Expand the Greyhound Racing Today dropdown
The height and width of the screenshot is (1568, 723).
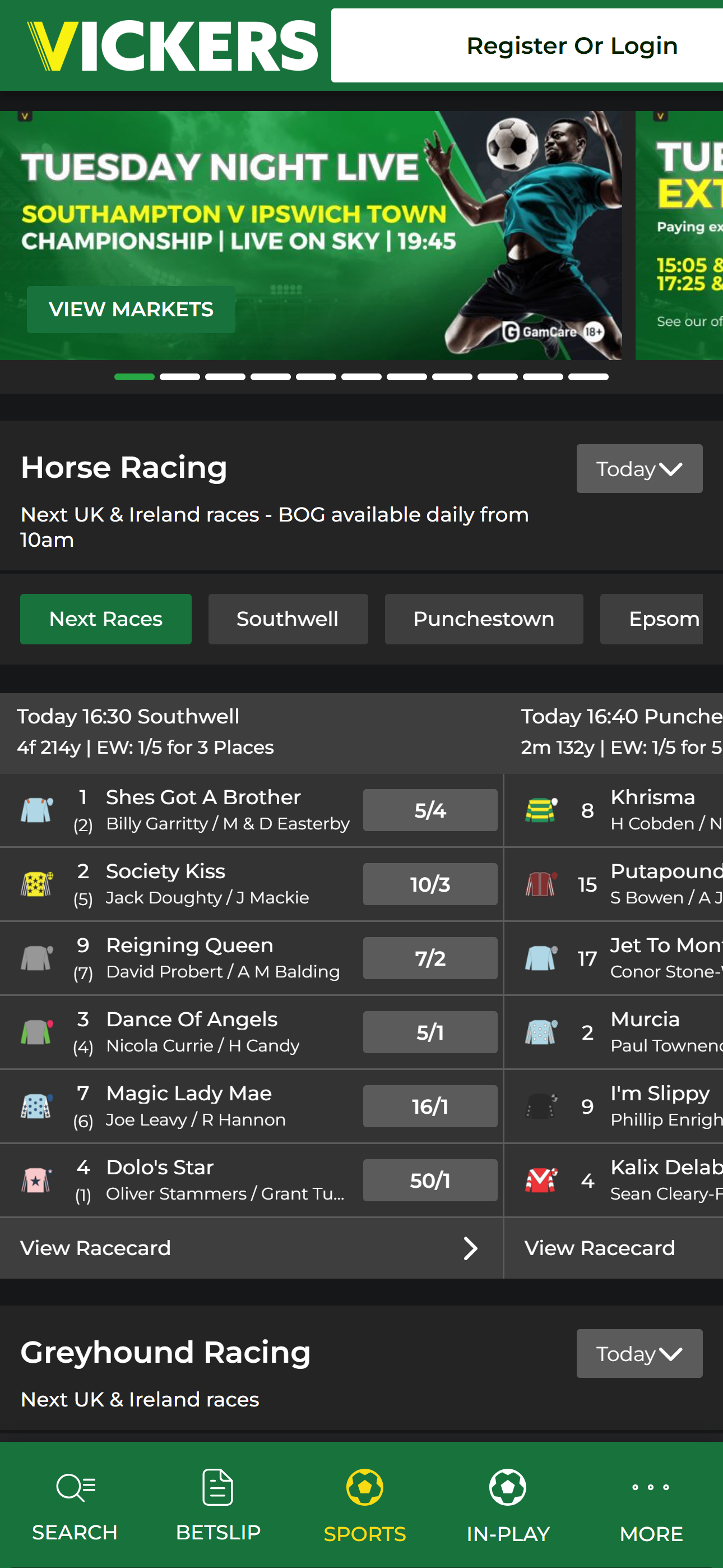(639, 1354)
